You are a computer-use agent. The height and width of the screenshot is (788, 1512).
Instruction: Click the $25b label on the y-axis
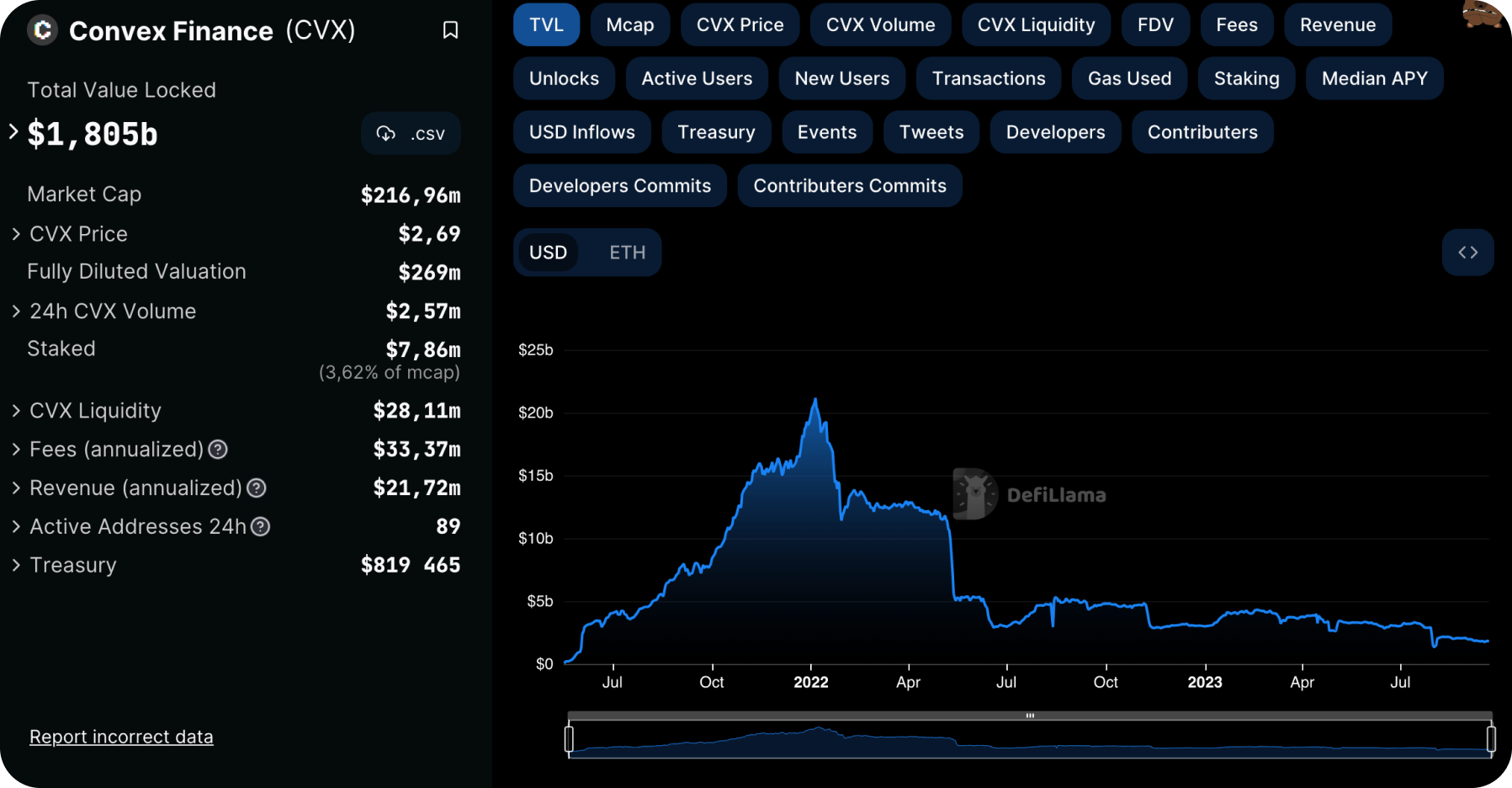click(x=536, y=350)
